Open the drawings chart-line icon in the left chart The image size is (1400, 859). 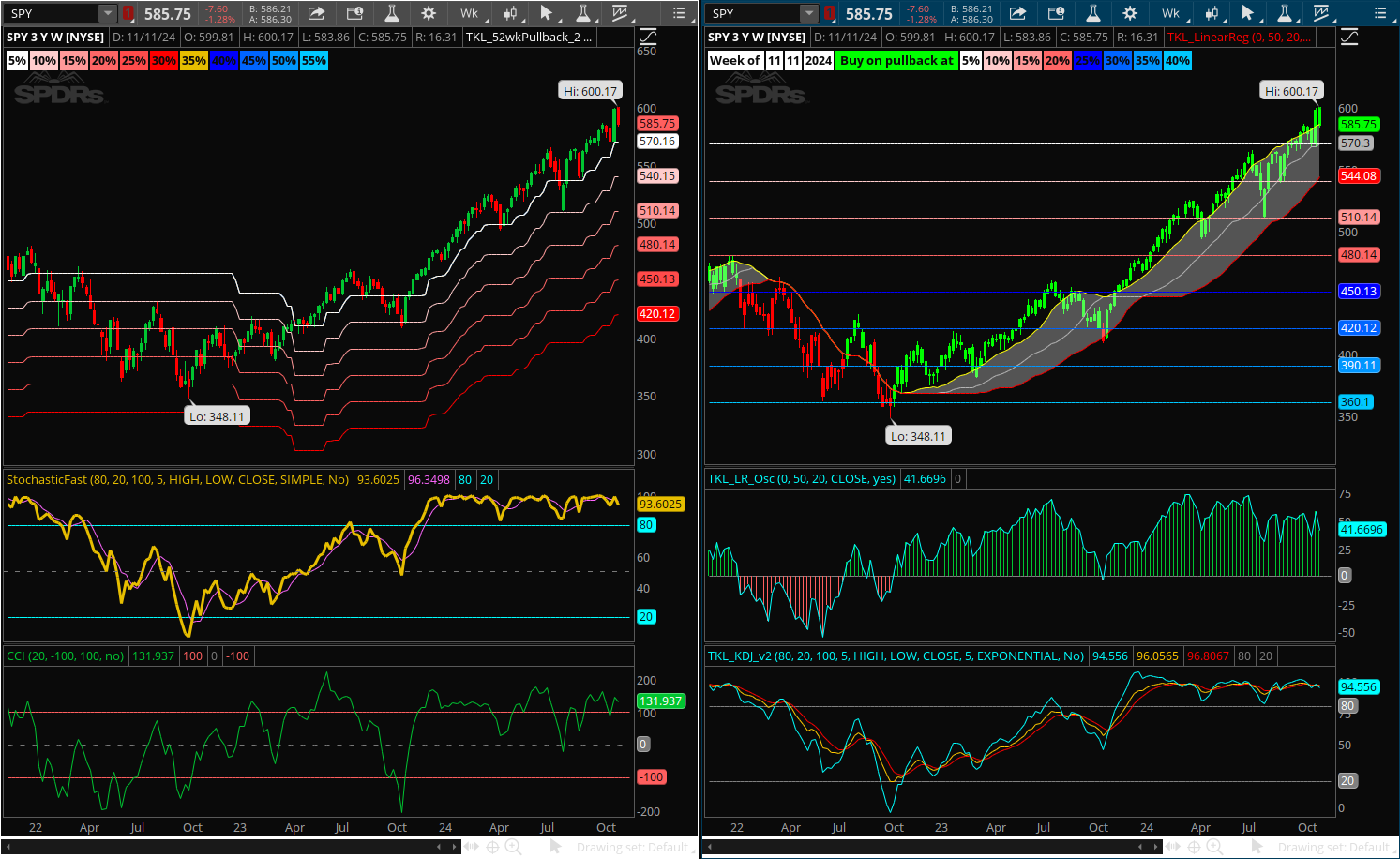621,13
